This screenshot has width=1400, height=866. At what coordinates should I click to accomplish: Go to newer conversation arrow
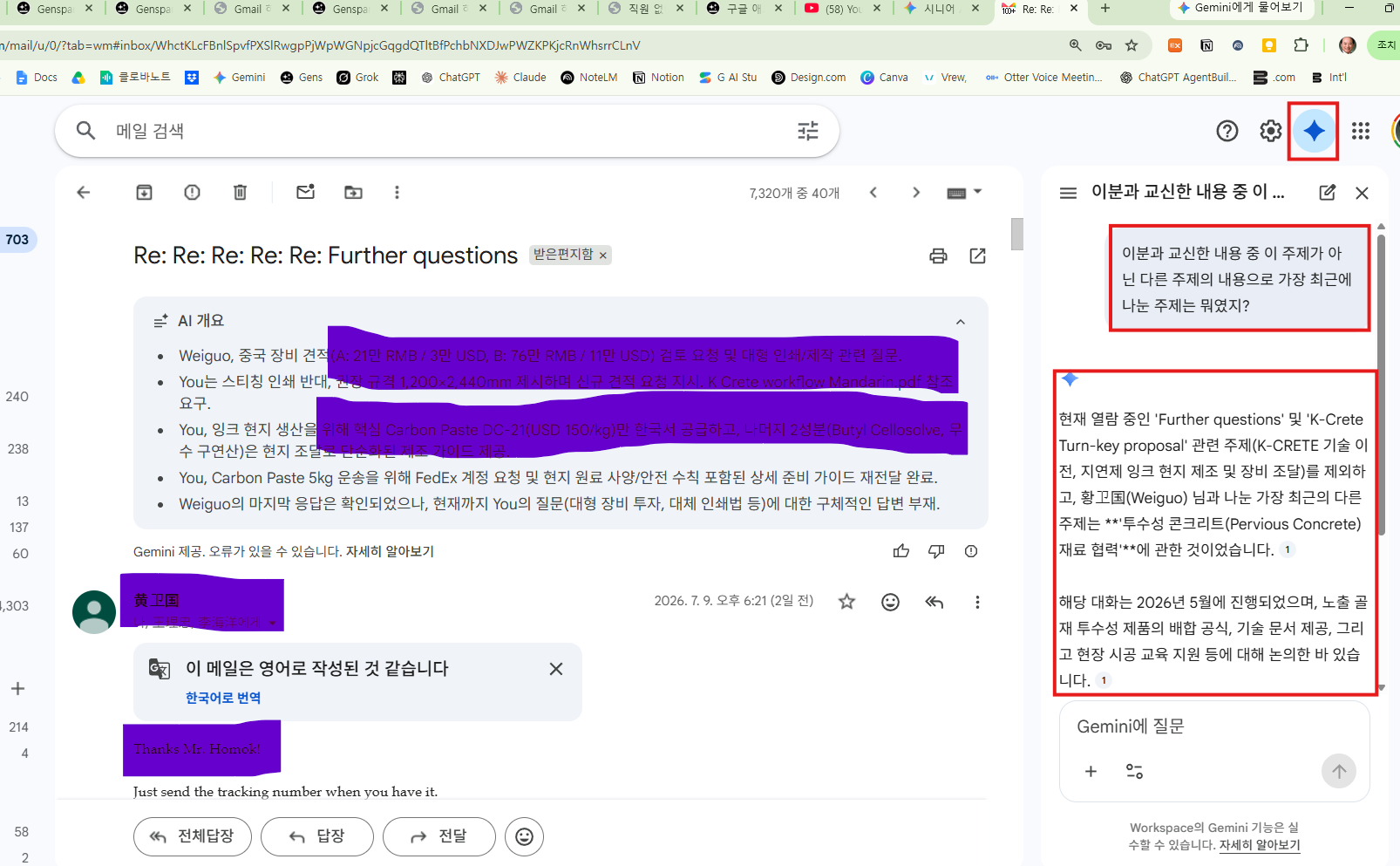click(873, 193)
